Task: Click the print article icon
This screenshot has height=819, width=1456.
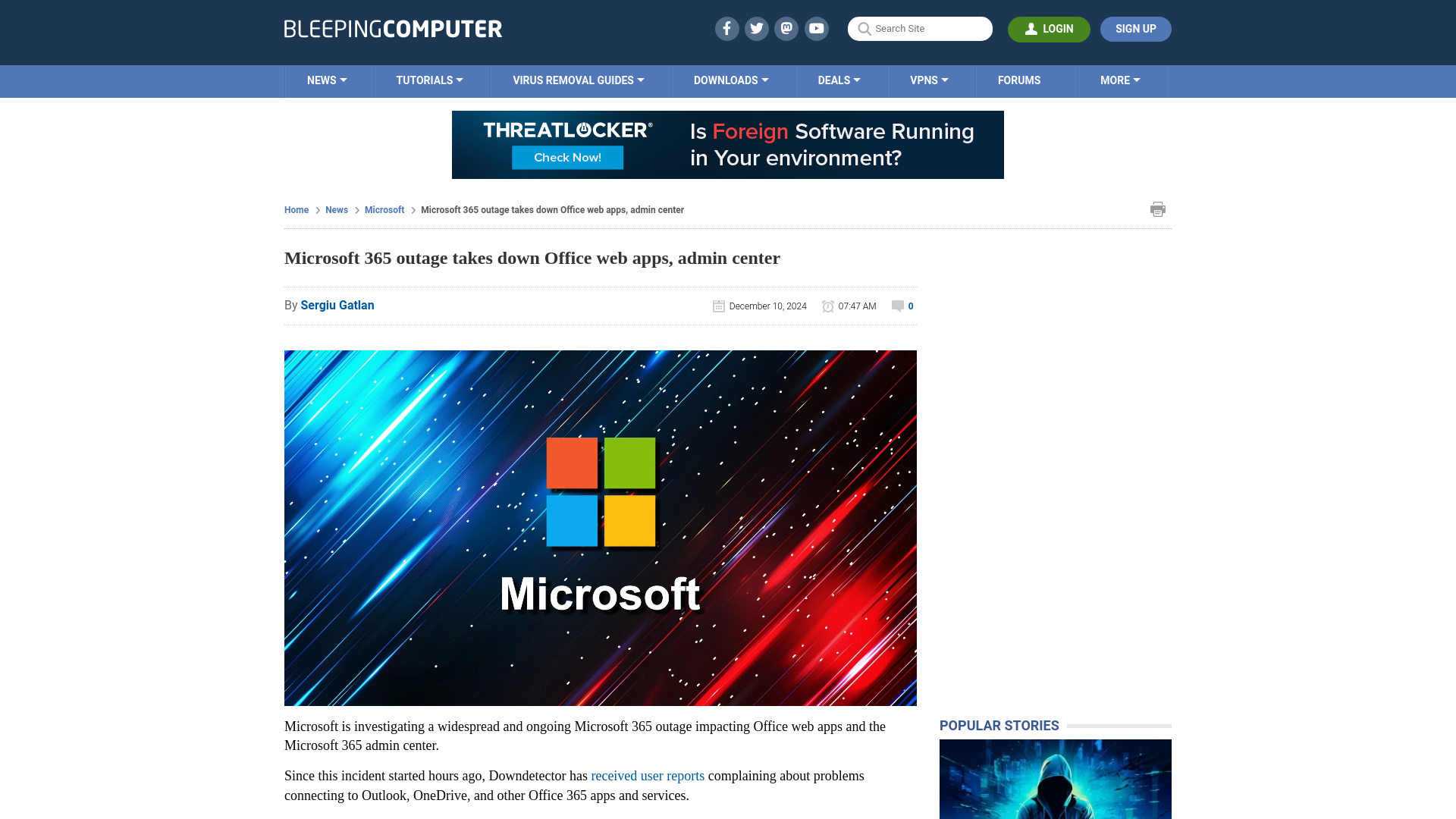Action: pos(1158,208)
